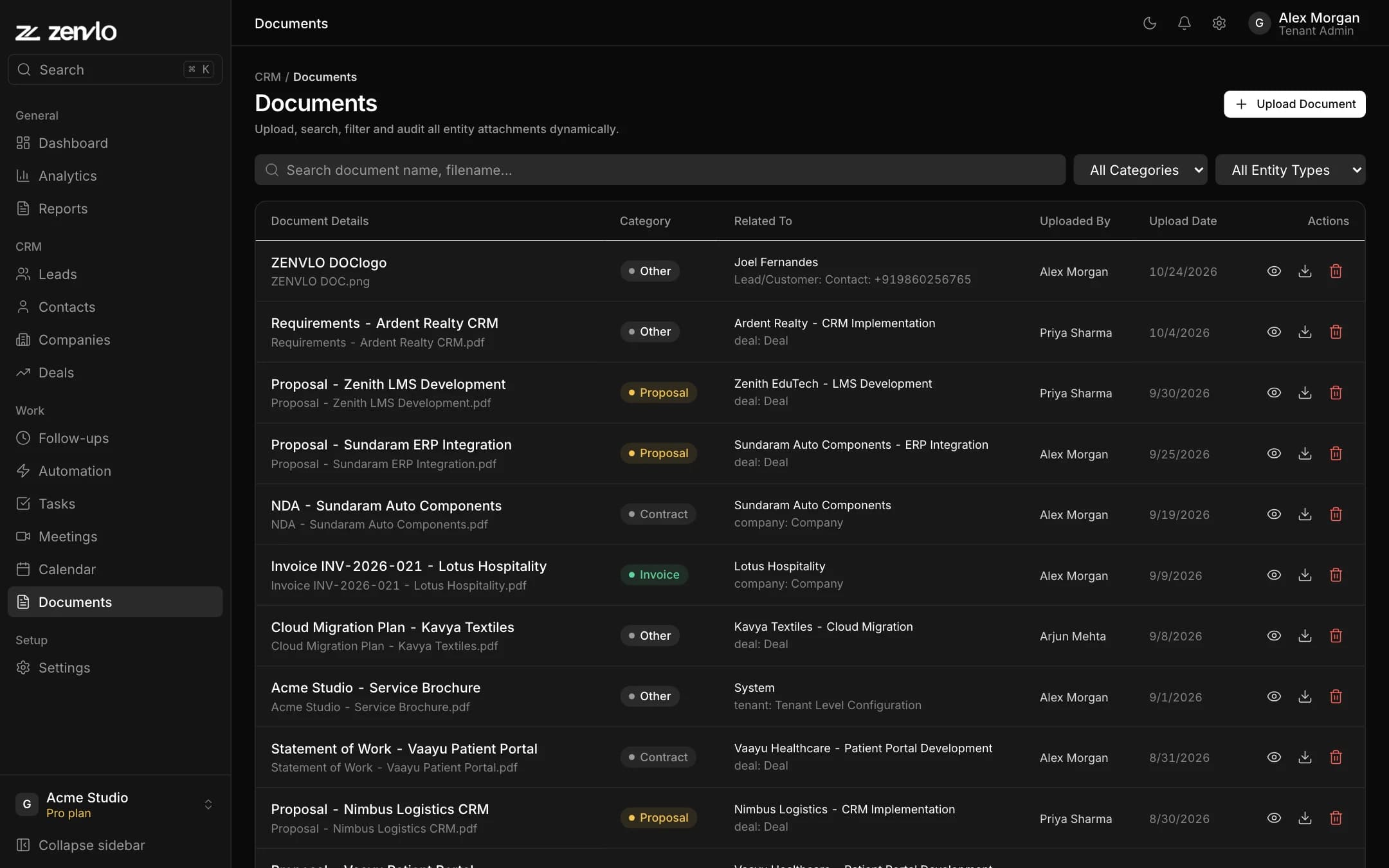The width and height of the screenshot is (1389, 868).
Task: Focus the sidebar Search box
Action: coord(115,69)
